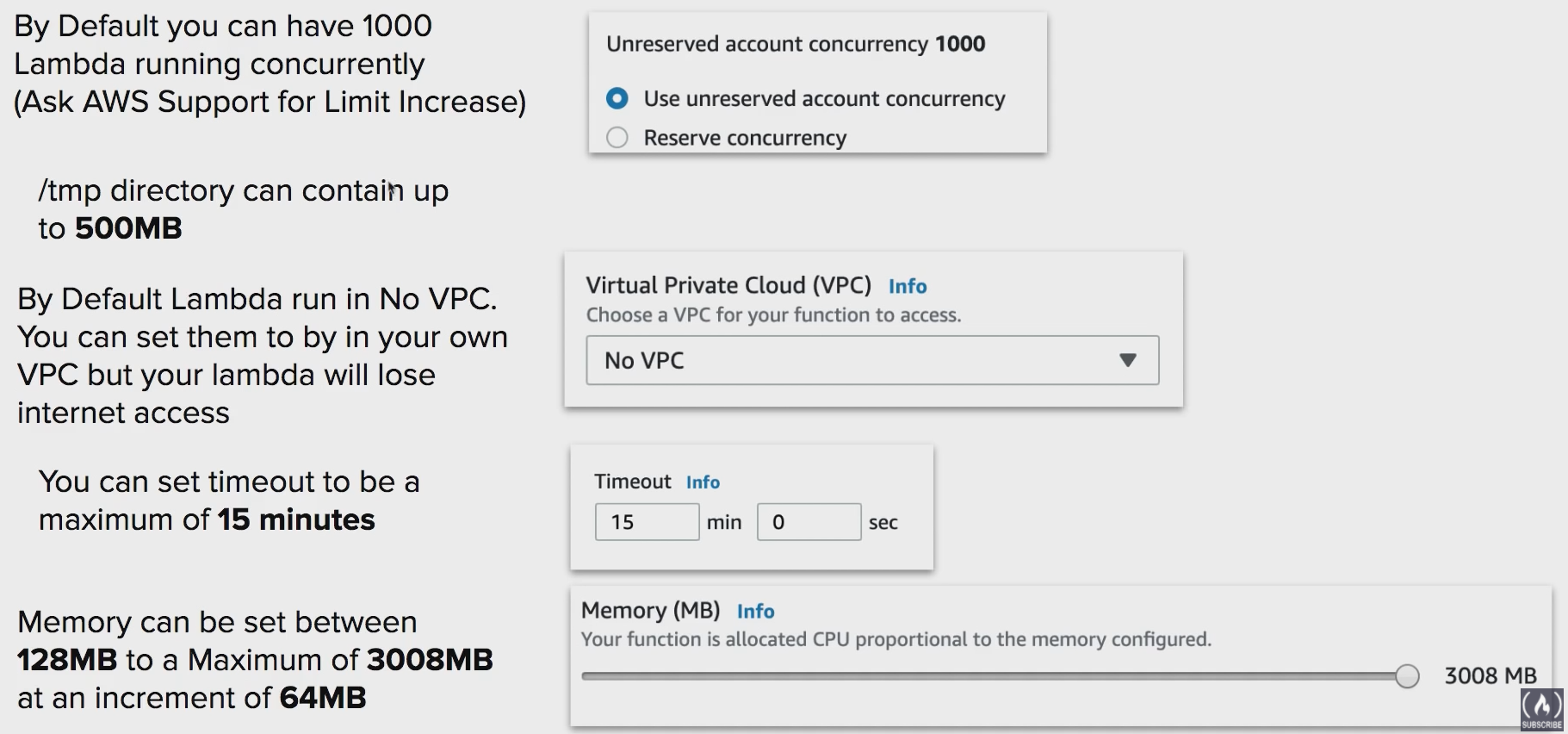Image resolution: width=1568 pixels, height=734 pixels.
Task: Select the Use unreserved account concurrency radio
Action: [x=617, y=99]
